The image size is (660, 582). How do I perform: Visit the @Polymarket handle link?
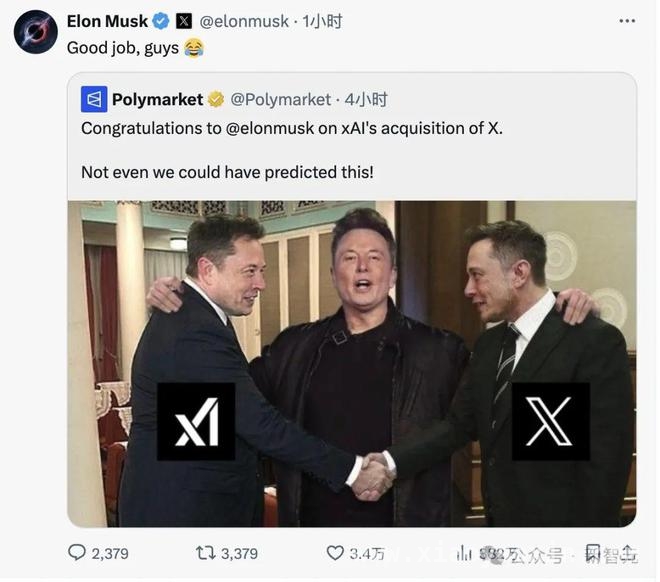(281, 100)
